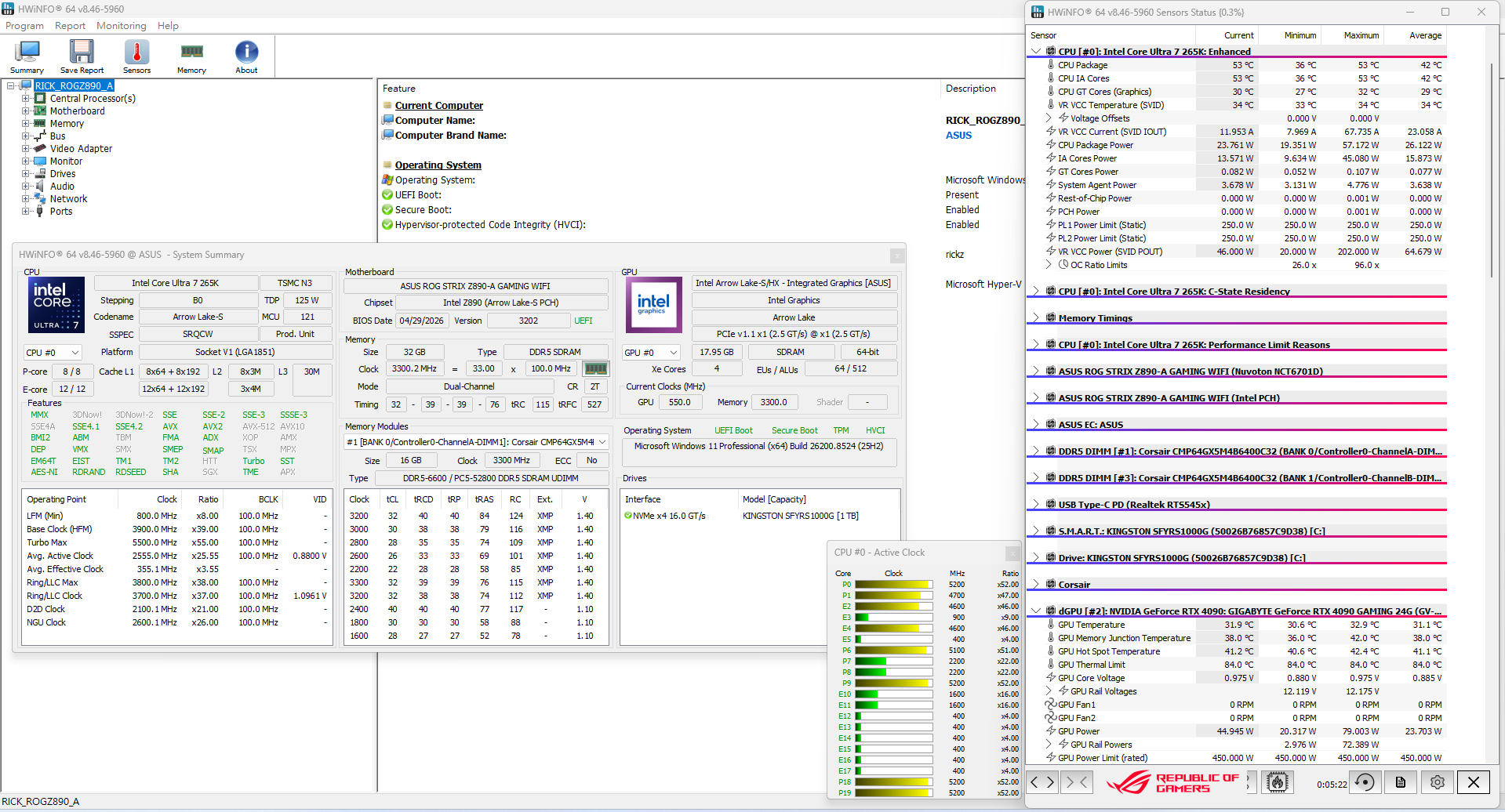Click the Save Report floppy icon

coord(82,56)
